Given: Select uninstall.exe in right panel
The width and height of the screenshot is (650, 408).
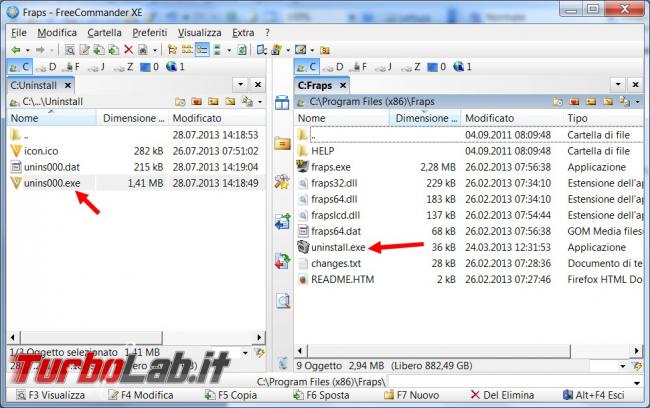Looking at the screenshot, I should [x=338, y=247].
